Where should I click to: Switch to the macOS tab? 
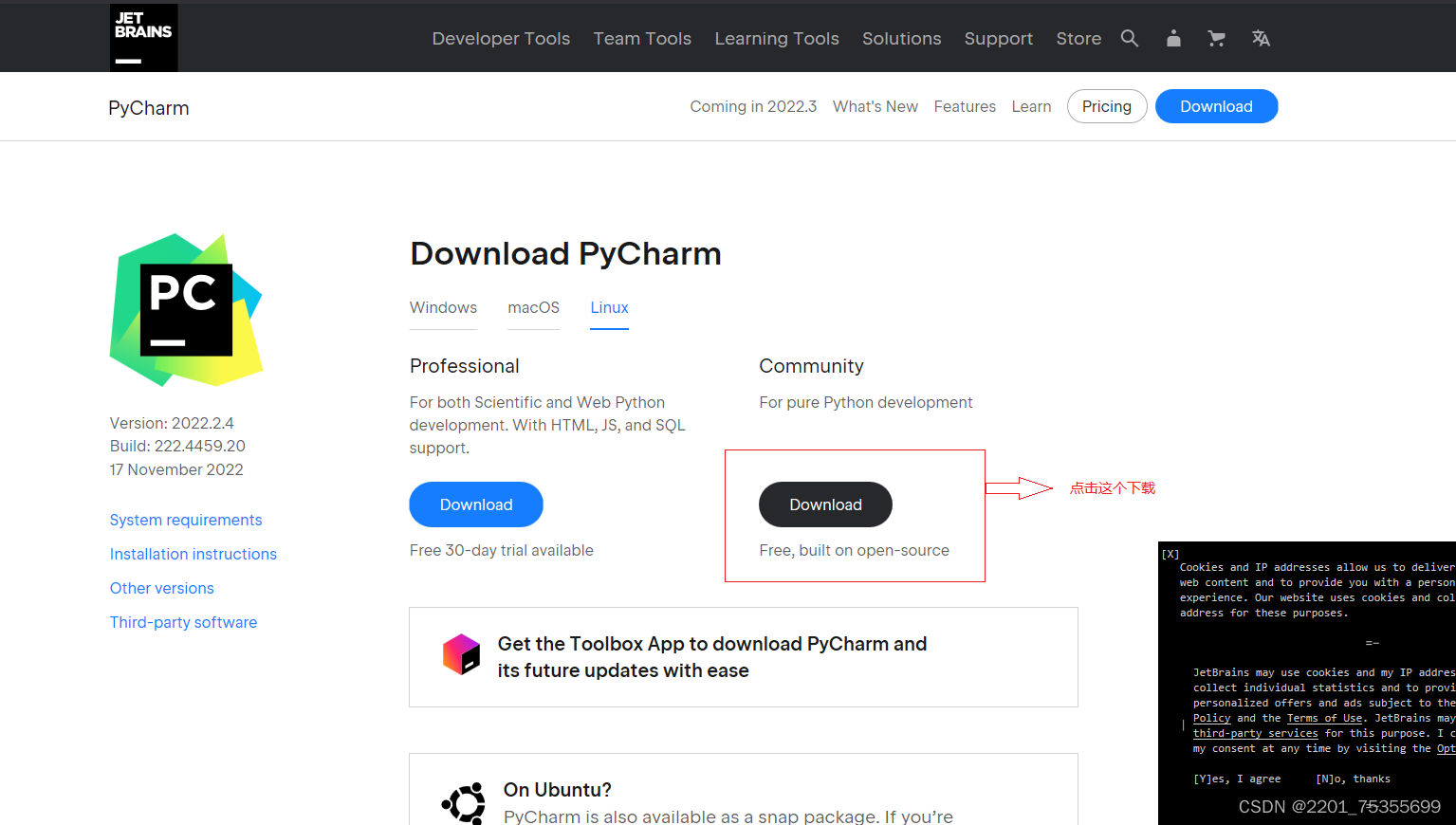(x=533, y=307)
